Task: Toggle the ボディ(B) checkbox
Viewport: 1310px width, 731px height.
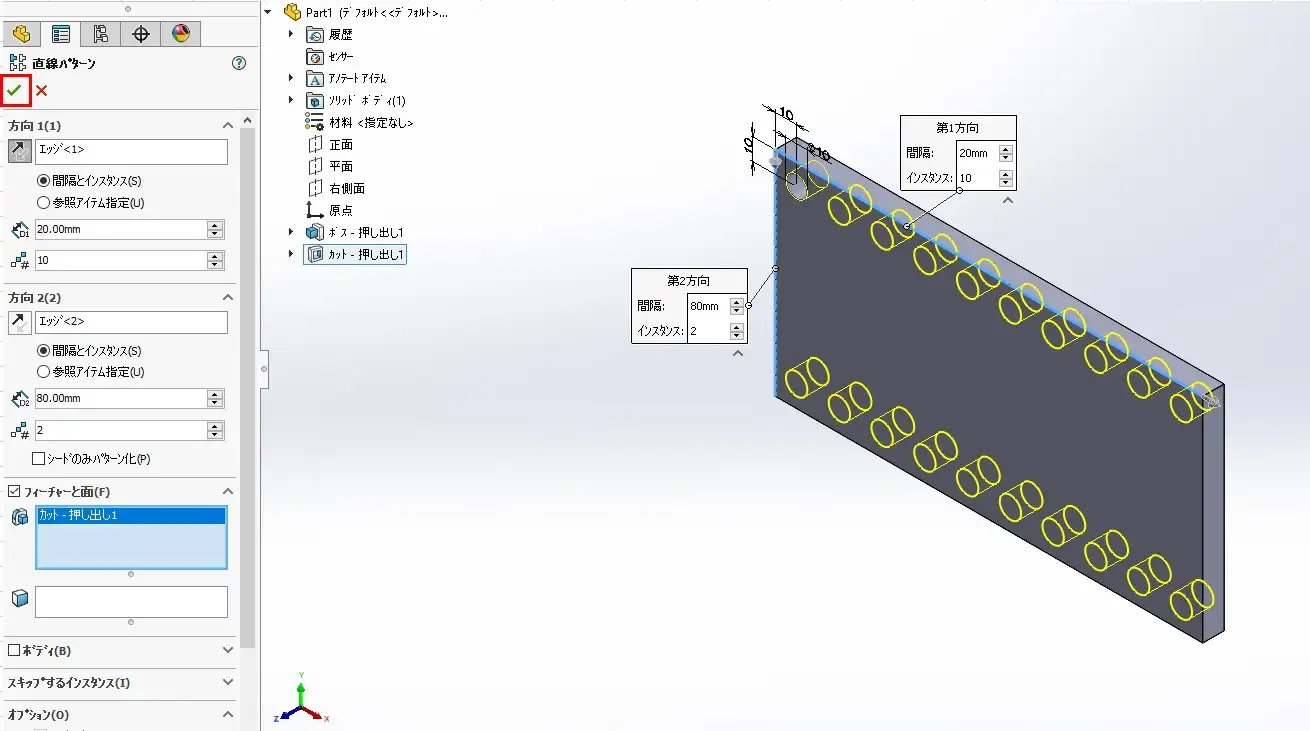Action: [14, 651]
